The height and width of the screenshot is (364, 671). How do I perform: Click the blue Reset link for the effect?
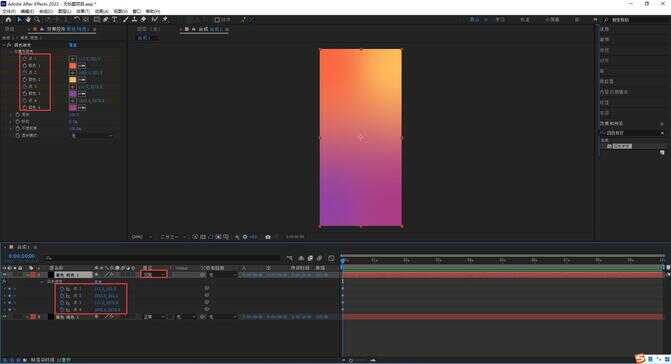click(73, 44)
